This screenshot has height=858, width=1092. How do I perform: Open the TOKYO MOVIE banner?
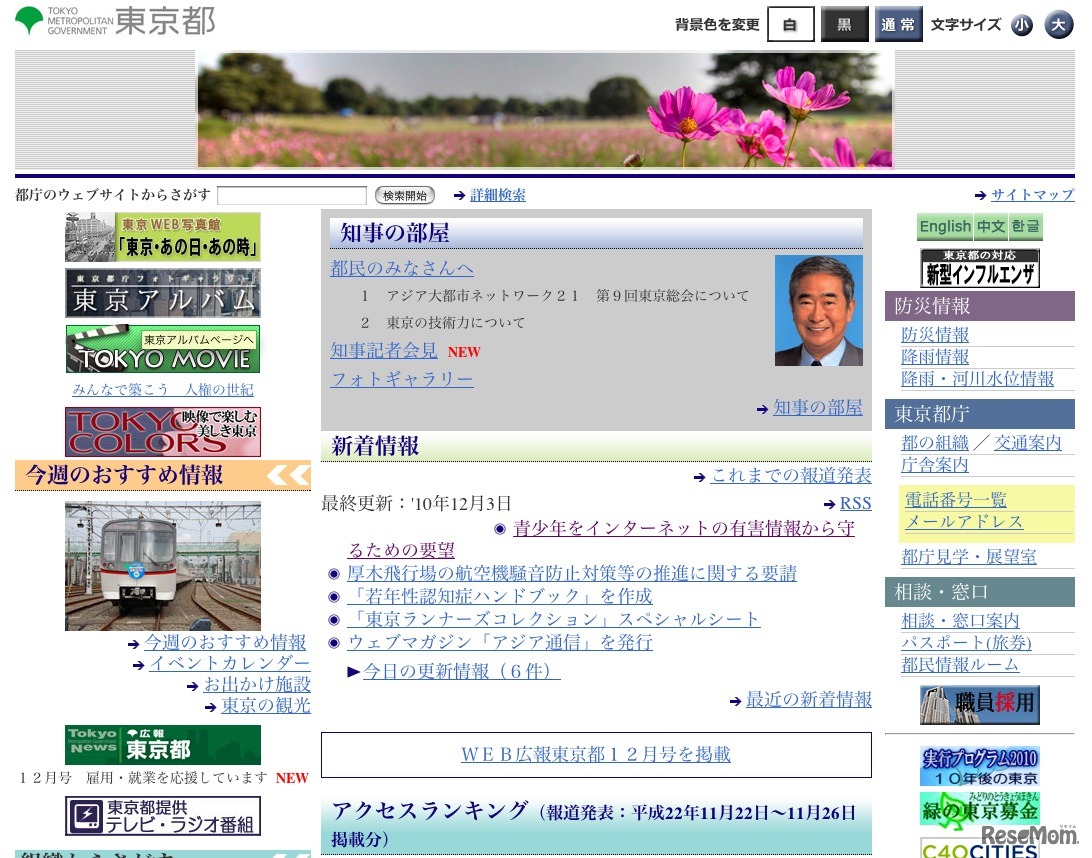(163, 348)
